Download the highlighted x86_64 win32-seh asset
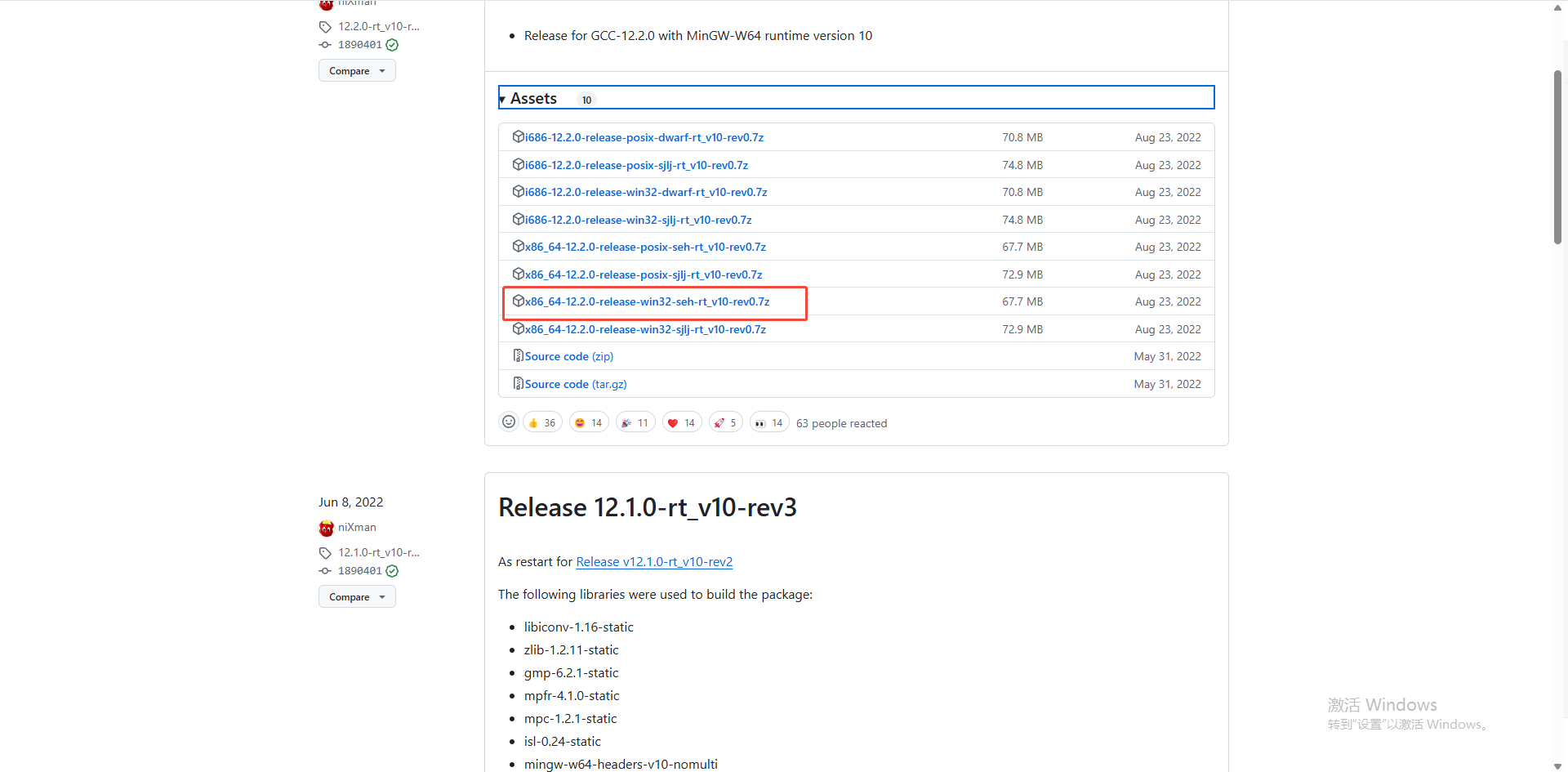 pyautogui.click(x=647, y=301)
